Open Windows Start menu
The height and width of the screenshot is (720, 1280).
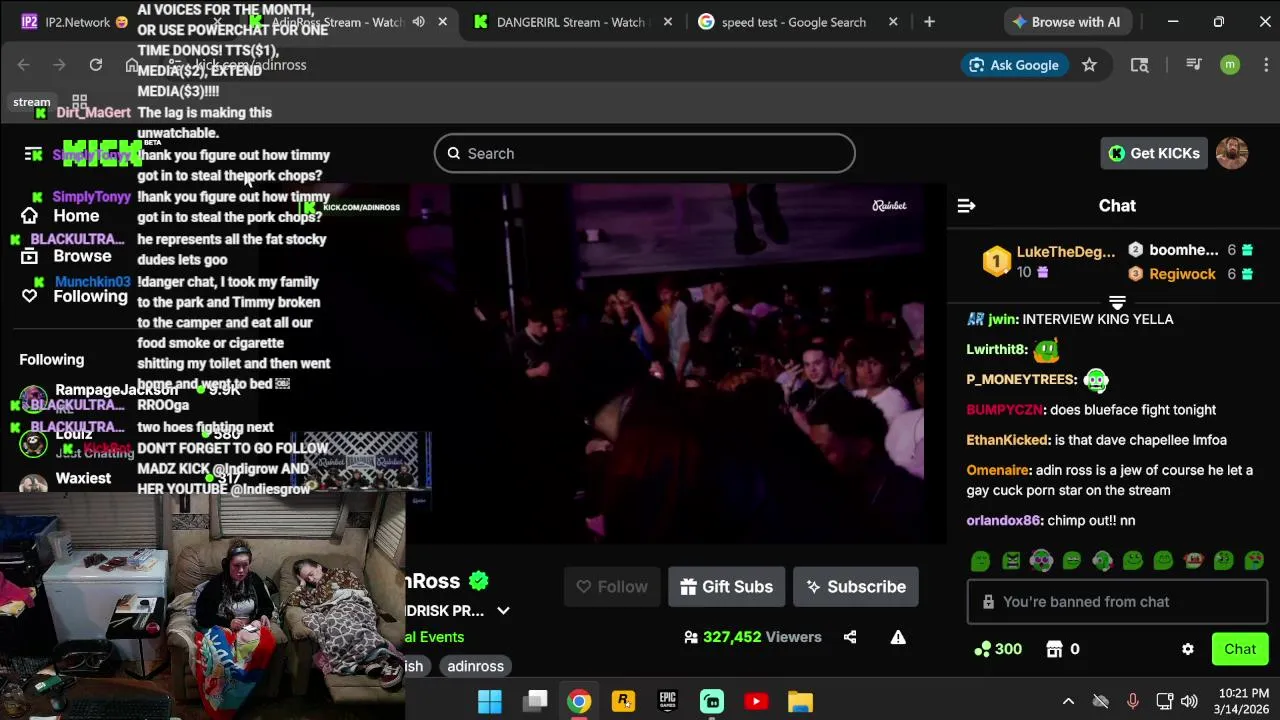pyautogui.click(x=490, y=701)
